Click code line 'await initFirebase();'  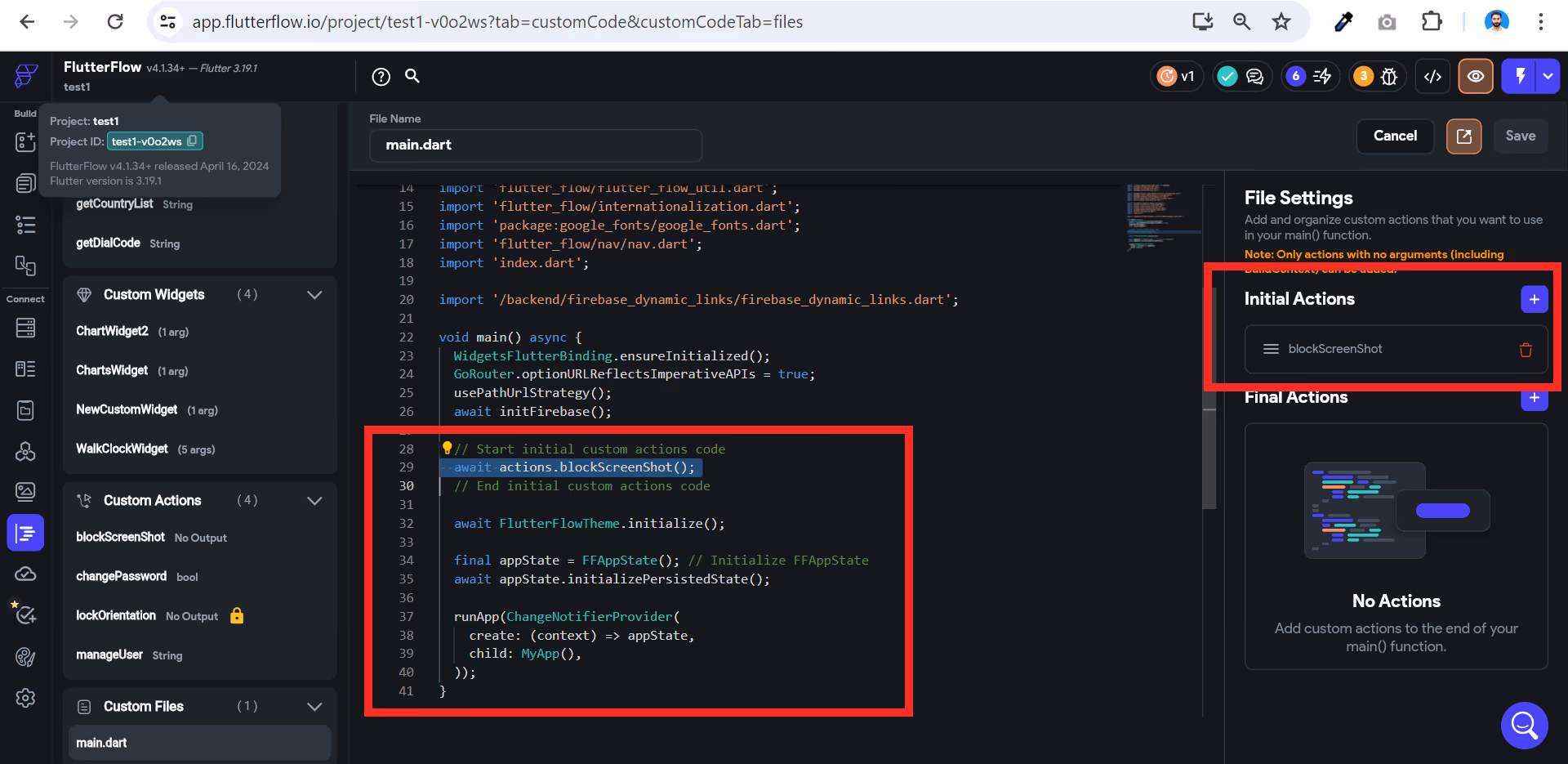pyautogui.click(x=532, y=412)
